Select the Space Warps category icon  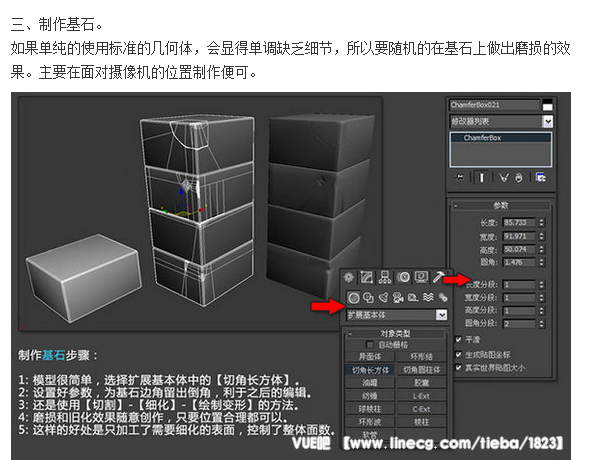point(428,298)
